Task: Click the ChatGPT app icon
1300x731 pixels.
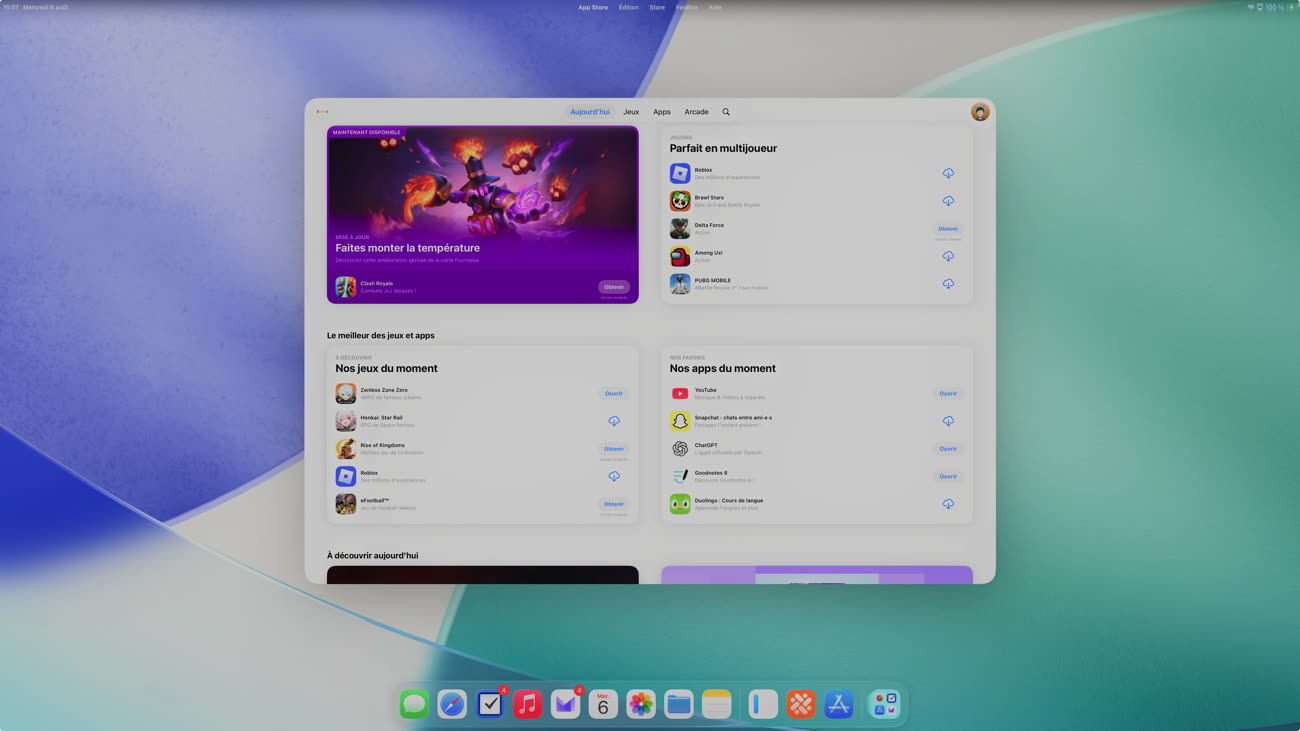Action: coord(680,449)
